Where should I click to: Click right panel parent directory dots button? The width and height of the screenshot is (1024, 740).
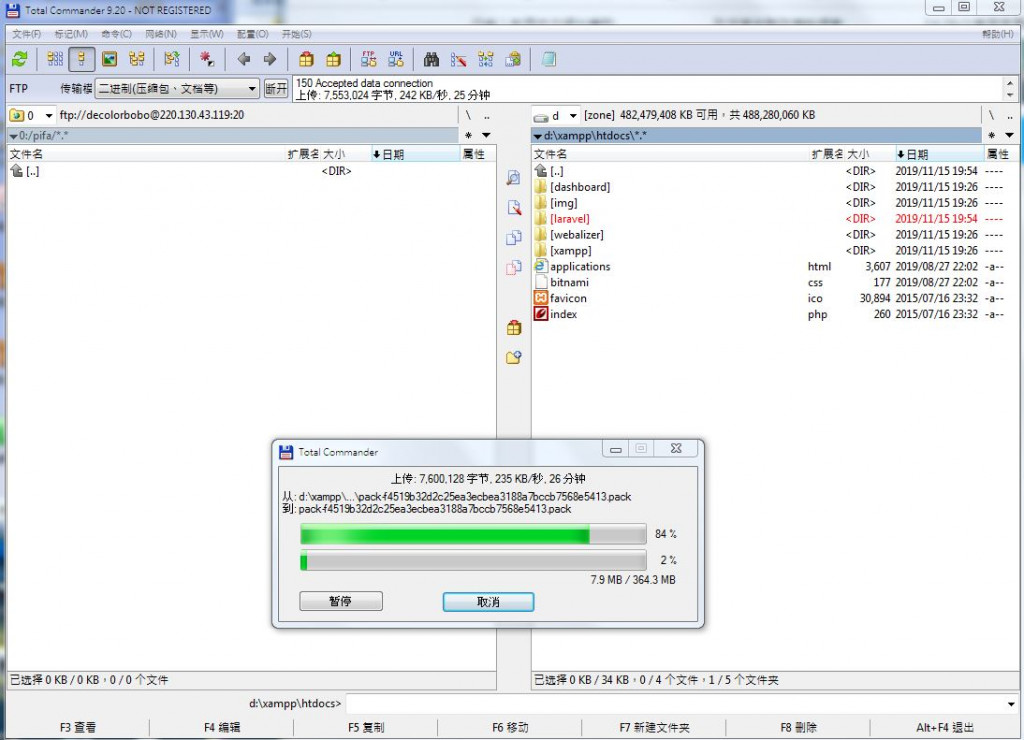(x=1009, y=115)
